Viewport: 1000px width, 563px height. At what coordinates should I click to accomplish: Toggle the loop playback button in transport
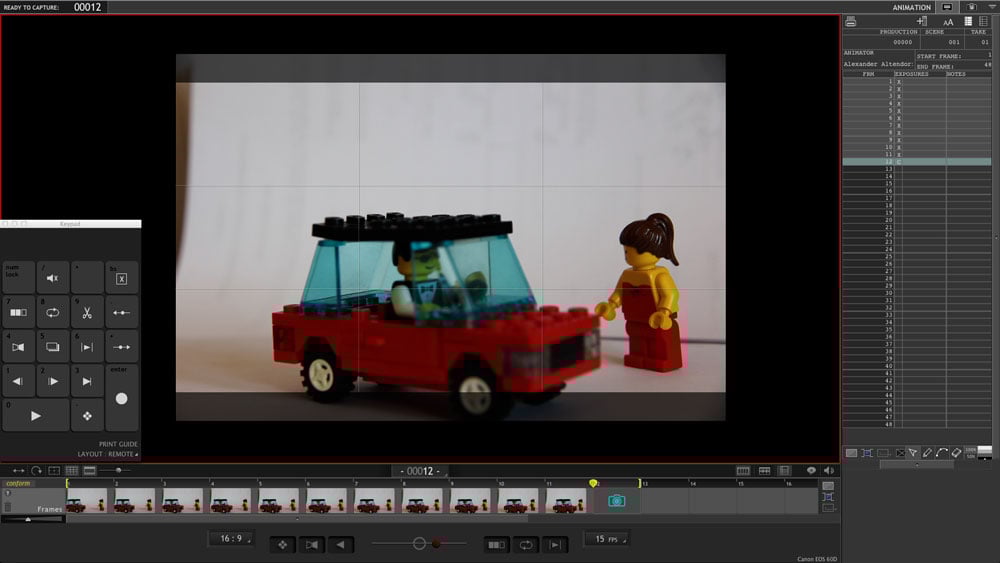(525, 544)
